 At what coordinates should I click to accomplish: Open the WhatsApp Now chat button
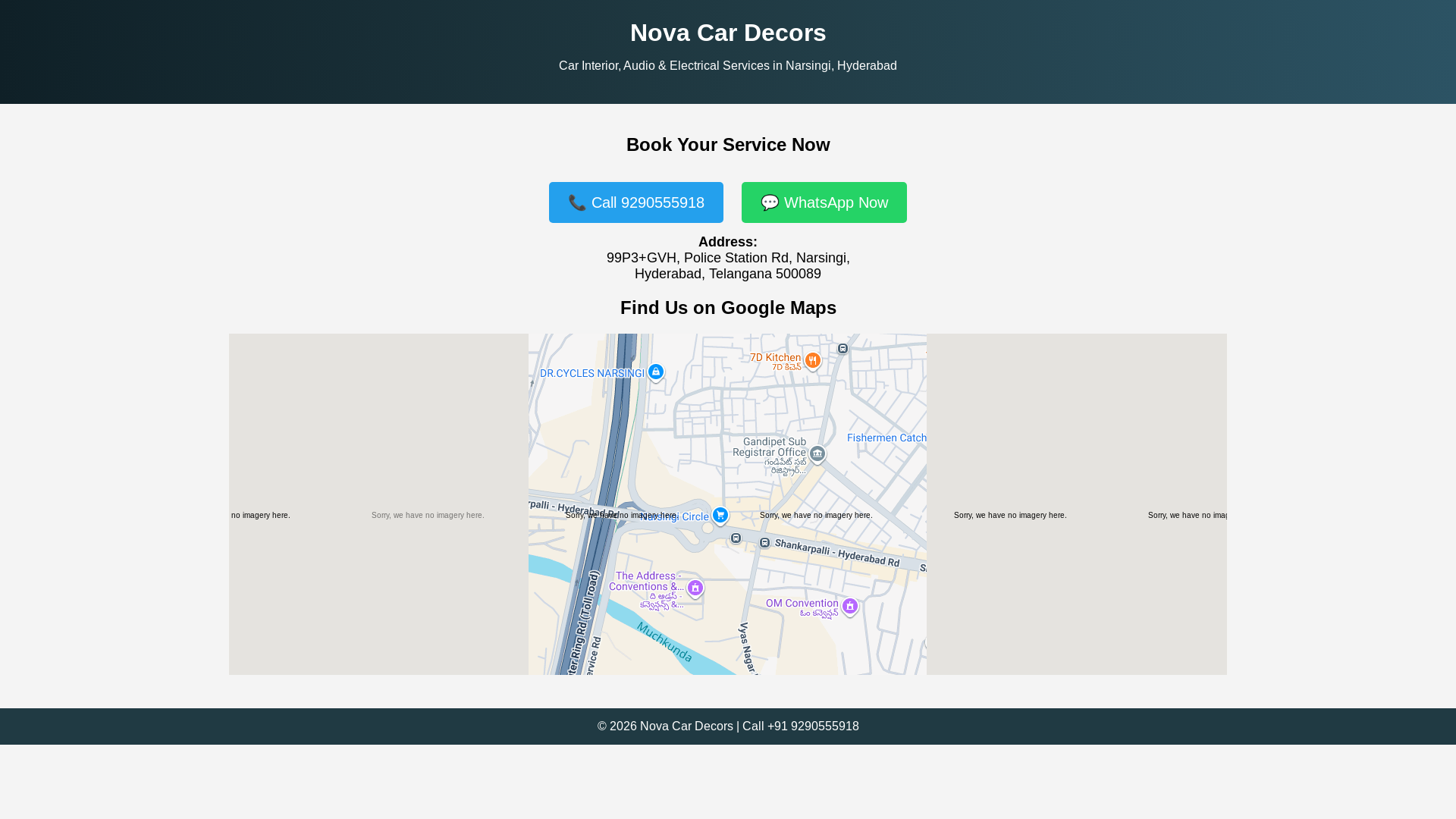tap(824, 202)
